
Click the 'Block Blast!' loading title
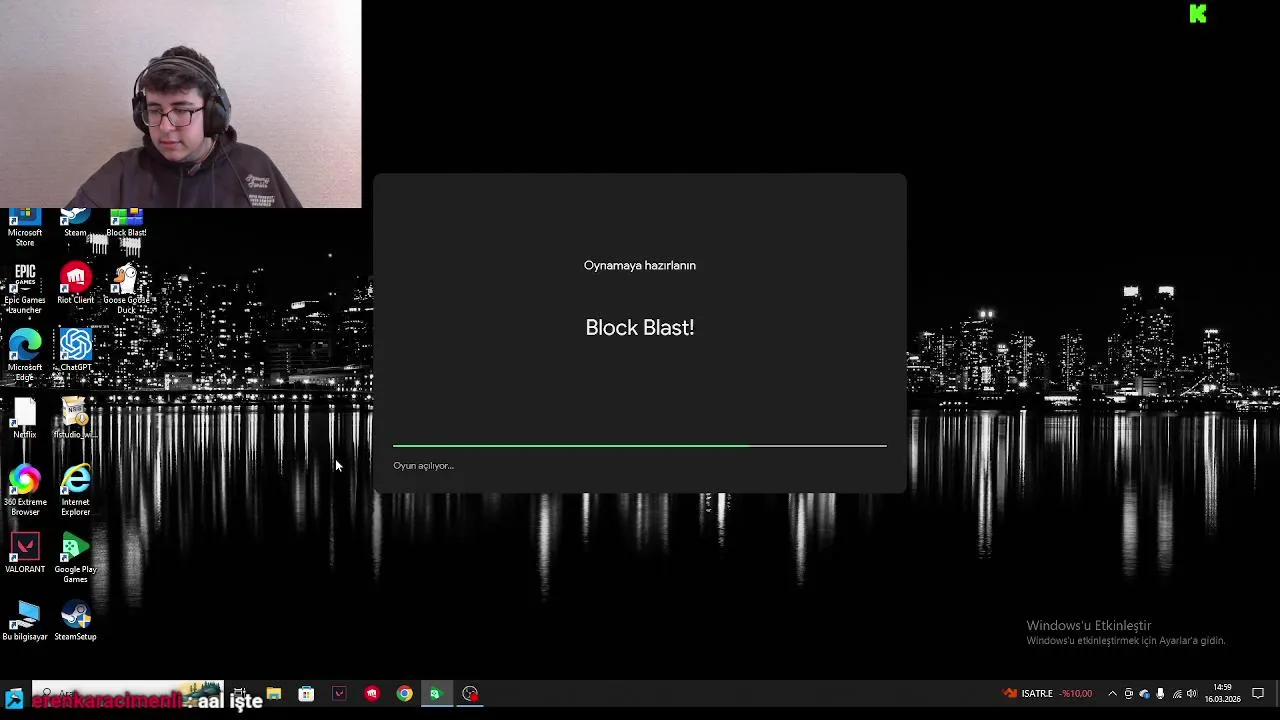tap(640, 328)
